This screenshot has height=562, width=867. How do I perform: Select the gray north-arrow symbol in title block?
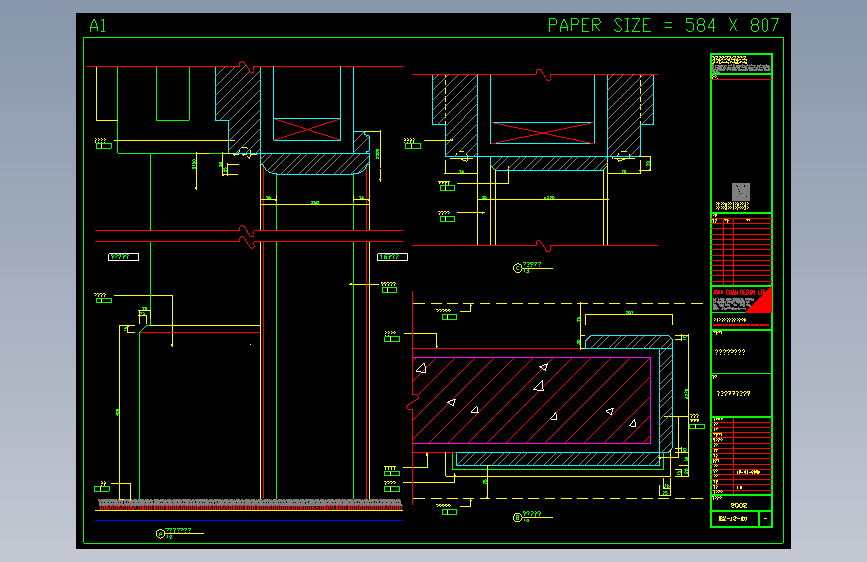tap(741, 192)
